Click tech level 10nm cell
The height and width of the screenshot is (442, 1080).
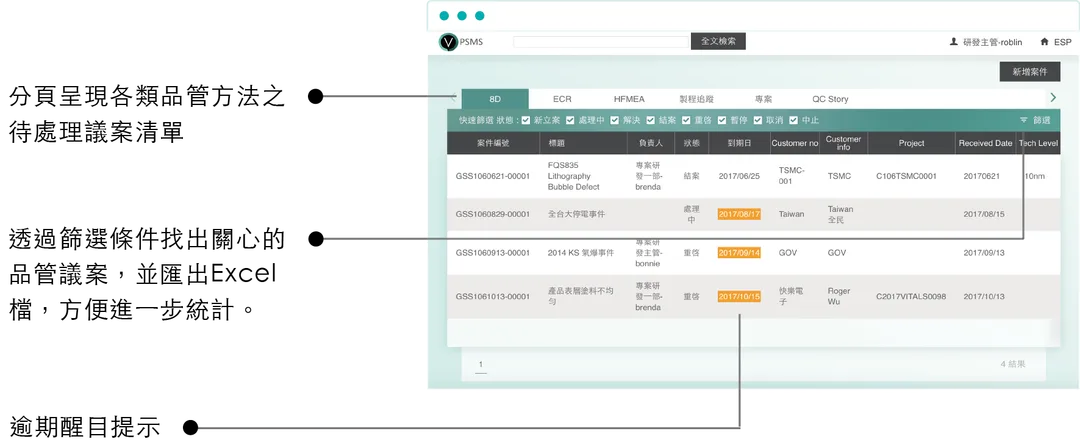[1035, 176]
